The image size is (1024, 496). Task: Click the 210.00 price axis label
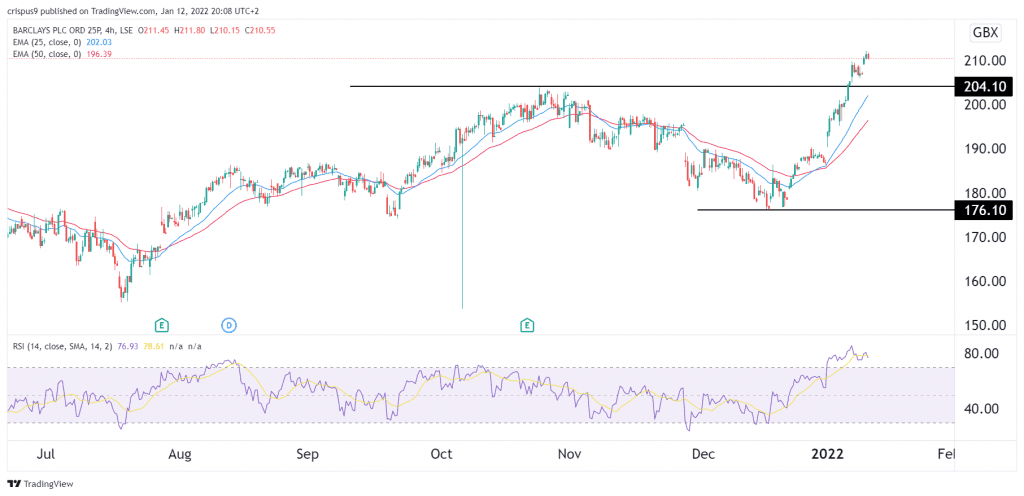[x=987, y=61]
